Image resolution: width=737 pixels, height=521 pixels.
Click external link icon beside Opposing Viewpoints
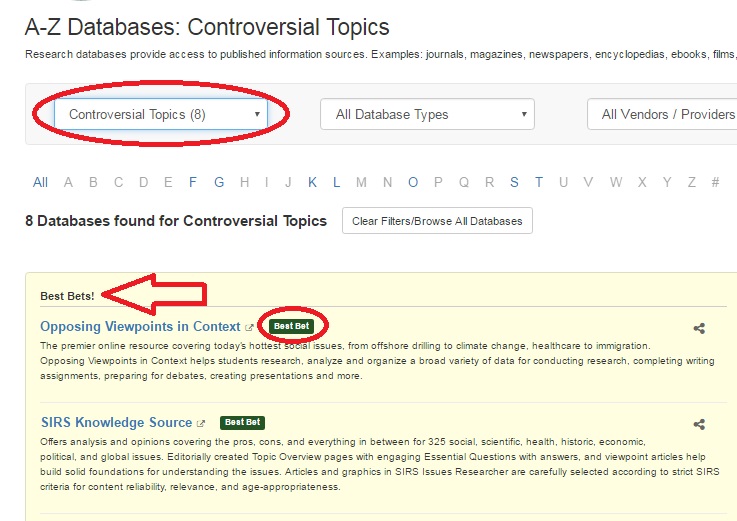[x=249, y=328]
